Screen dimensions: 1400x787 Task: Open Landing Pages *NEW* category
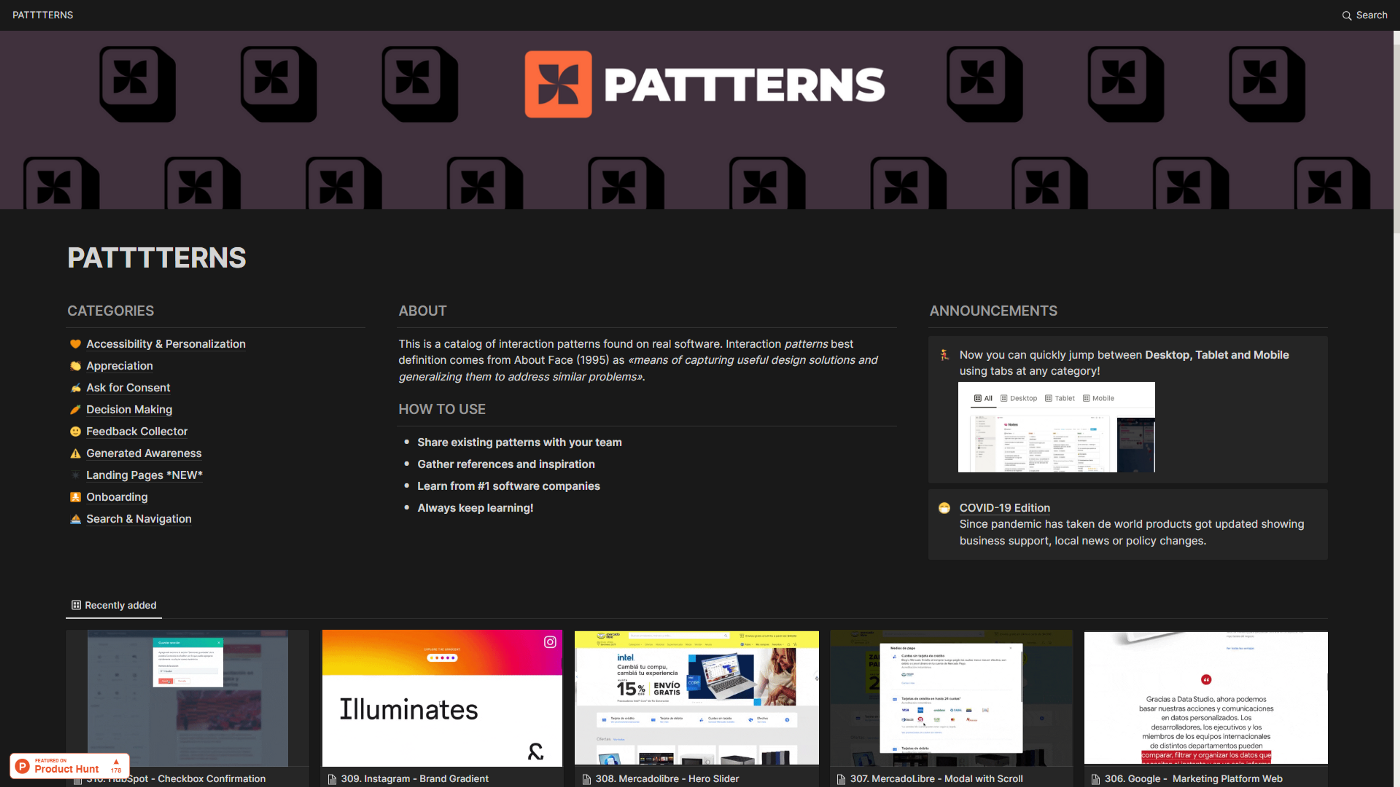[145, 476]
